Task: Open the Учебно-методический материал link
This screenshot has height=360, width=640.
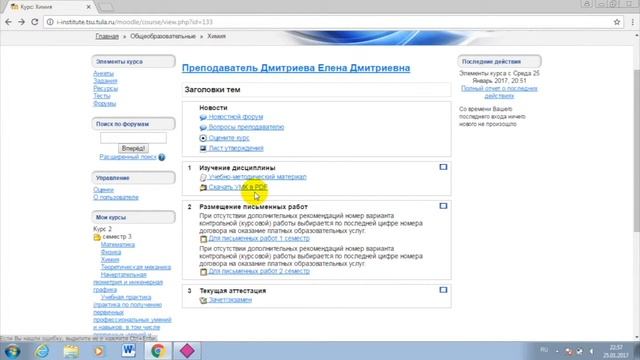Action: pos(258,177)
